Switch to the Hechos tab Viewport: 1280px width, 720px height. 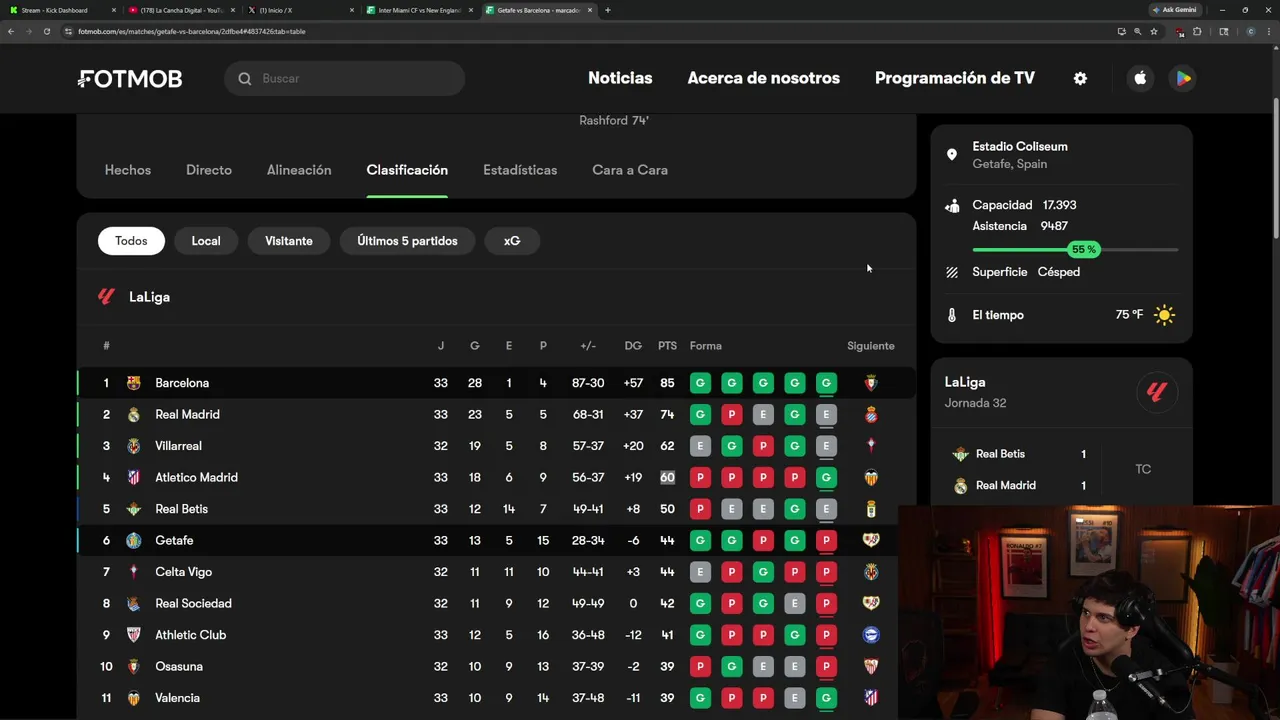coord(128,170)
